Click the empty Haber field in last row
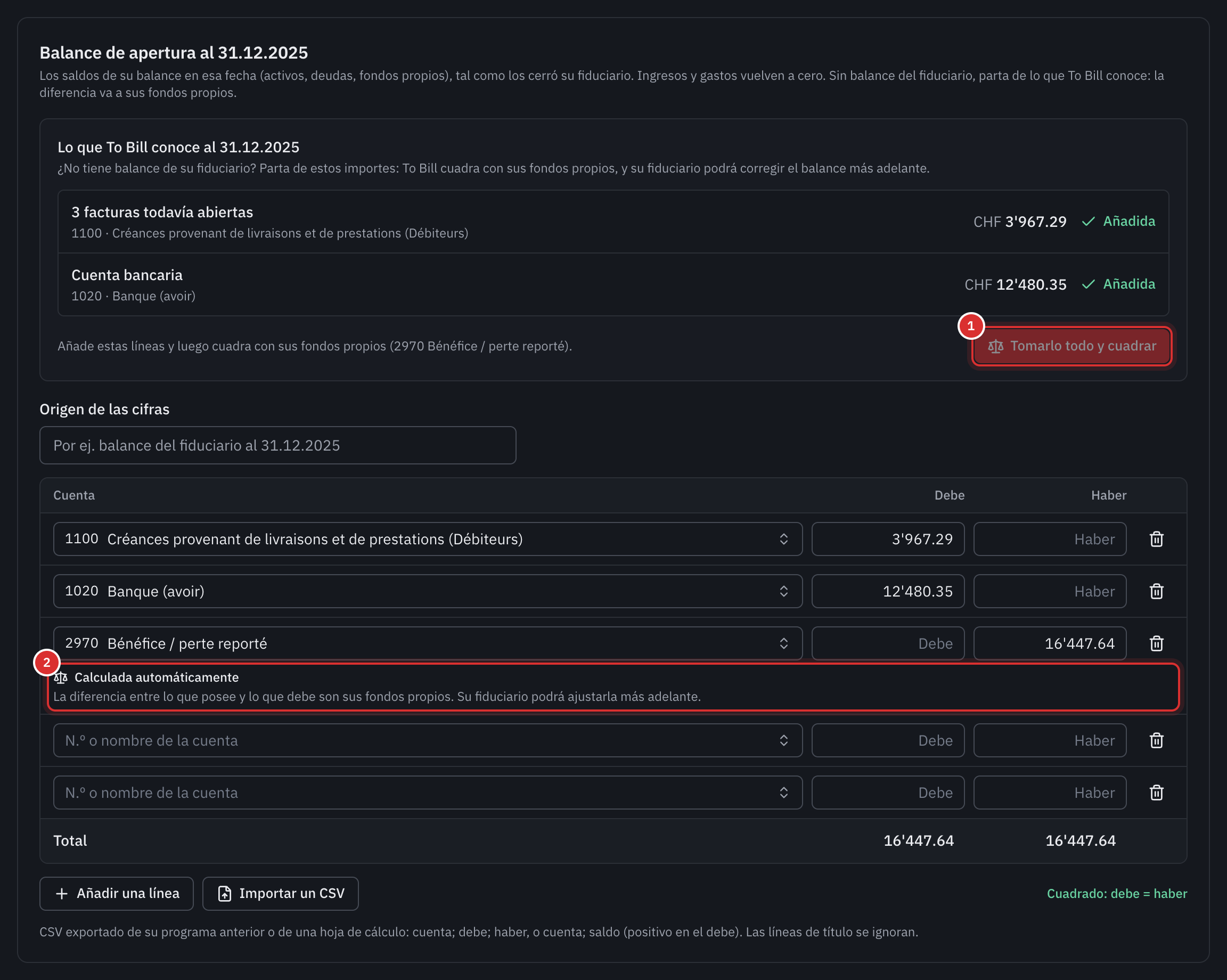The height and width of the screenshot is (980, 1227). pyautogui.click(x=1050, y=793)
